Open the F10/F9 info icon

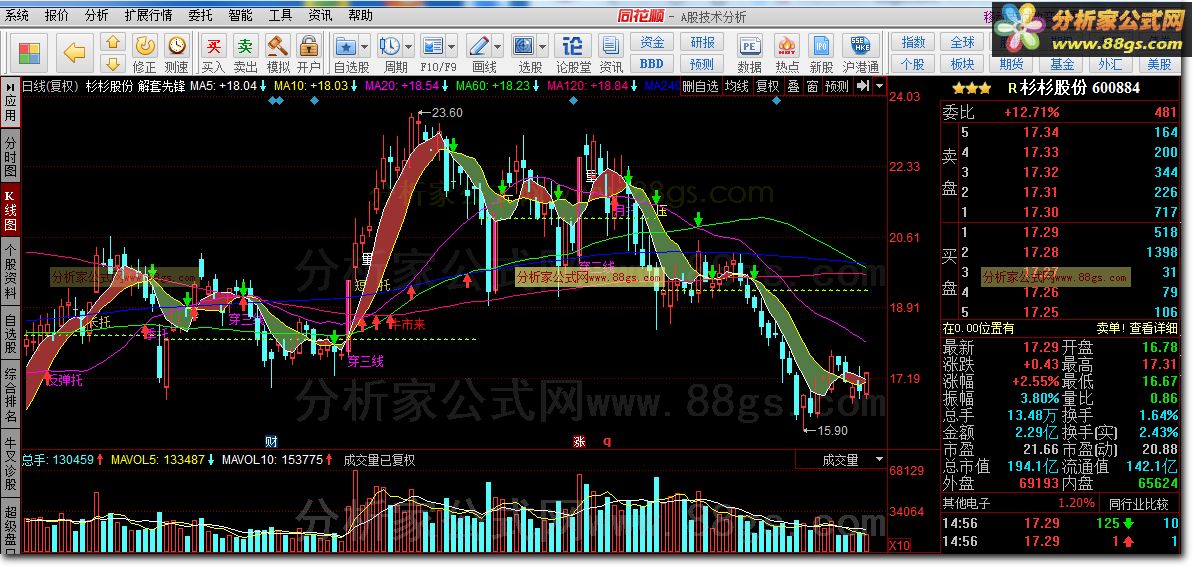[433, 46]
